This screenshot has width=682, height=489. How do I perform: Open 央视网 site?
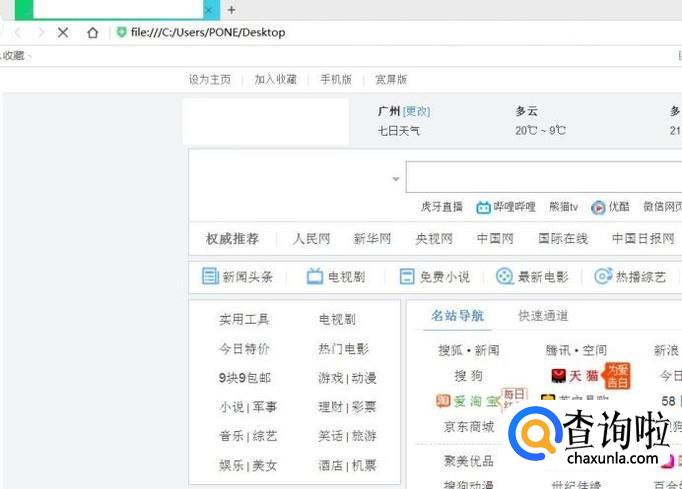point(434,239)
